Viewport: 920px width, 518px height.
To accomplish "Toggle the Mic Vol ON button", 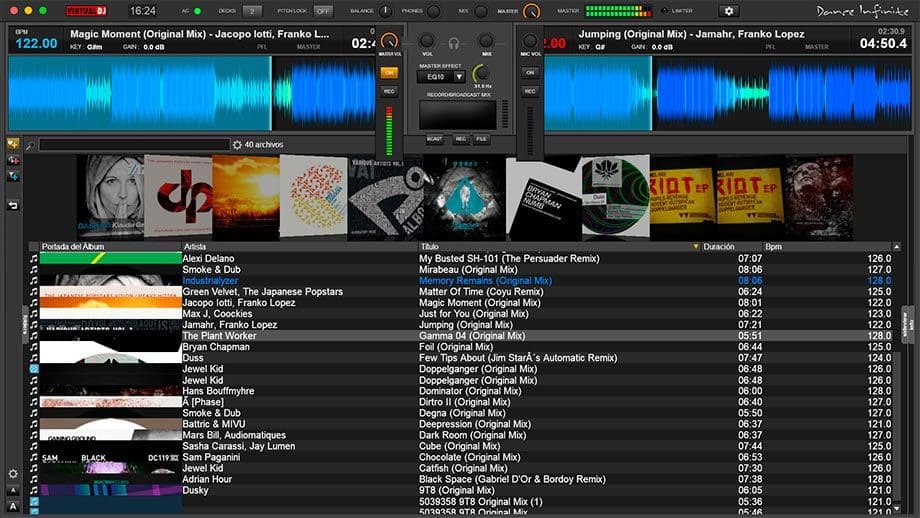I will coord(530,73).
